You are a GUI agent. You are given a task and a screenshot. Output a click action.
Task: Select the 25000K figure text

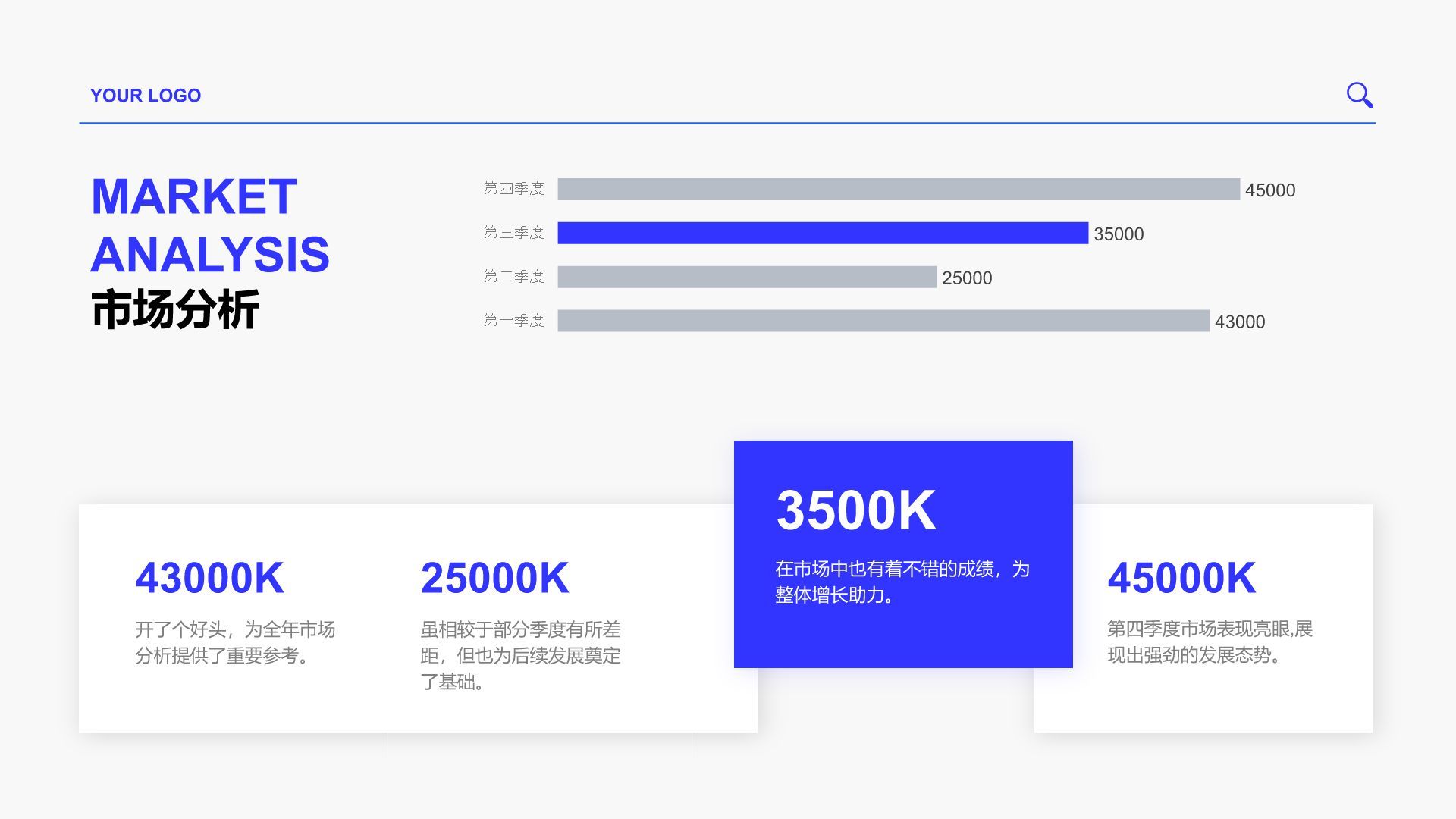(494, 578)
